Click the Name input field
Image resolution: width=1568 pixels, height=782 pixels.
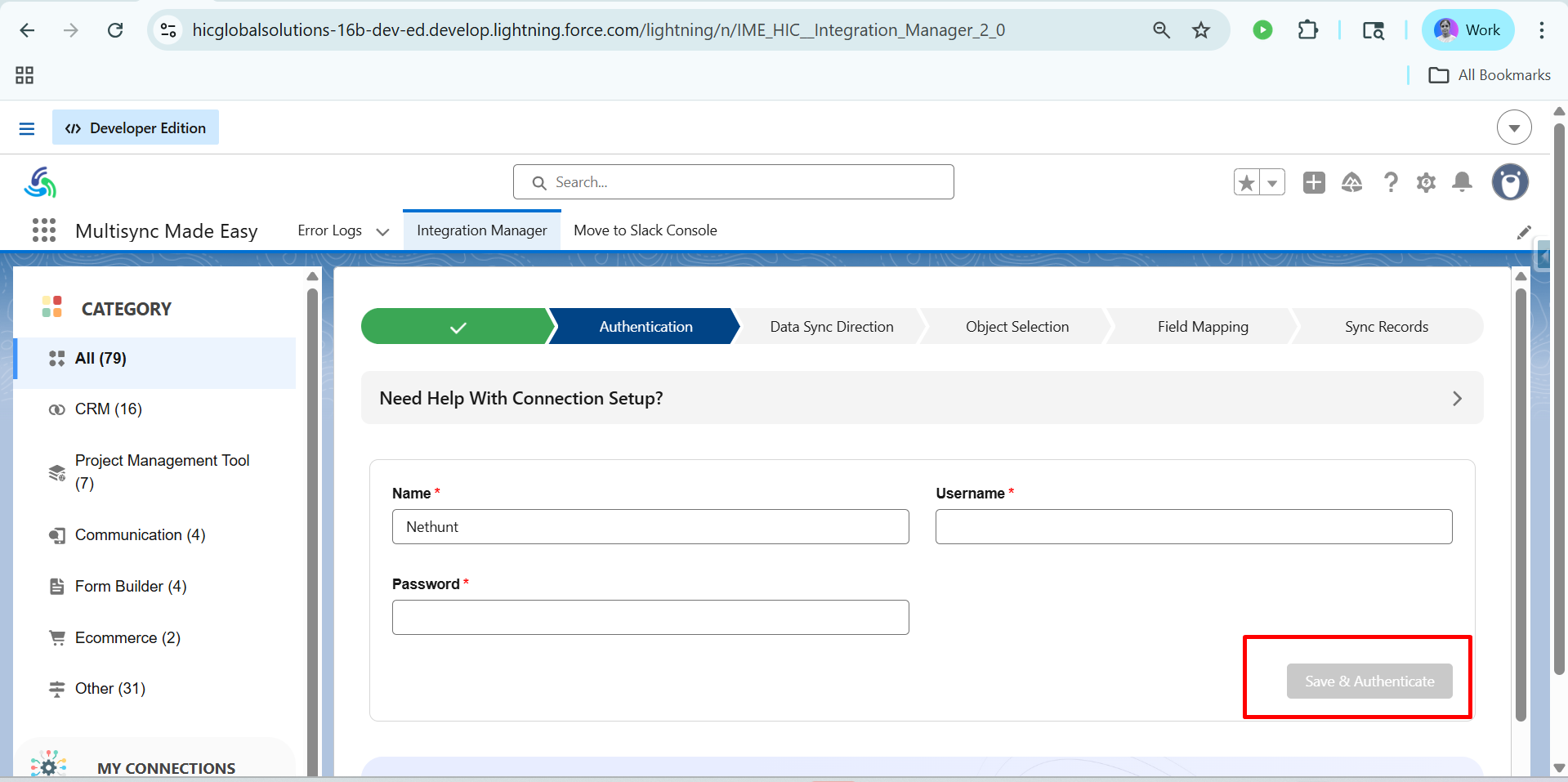[650, 527]
